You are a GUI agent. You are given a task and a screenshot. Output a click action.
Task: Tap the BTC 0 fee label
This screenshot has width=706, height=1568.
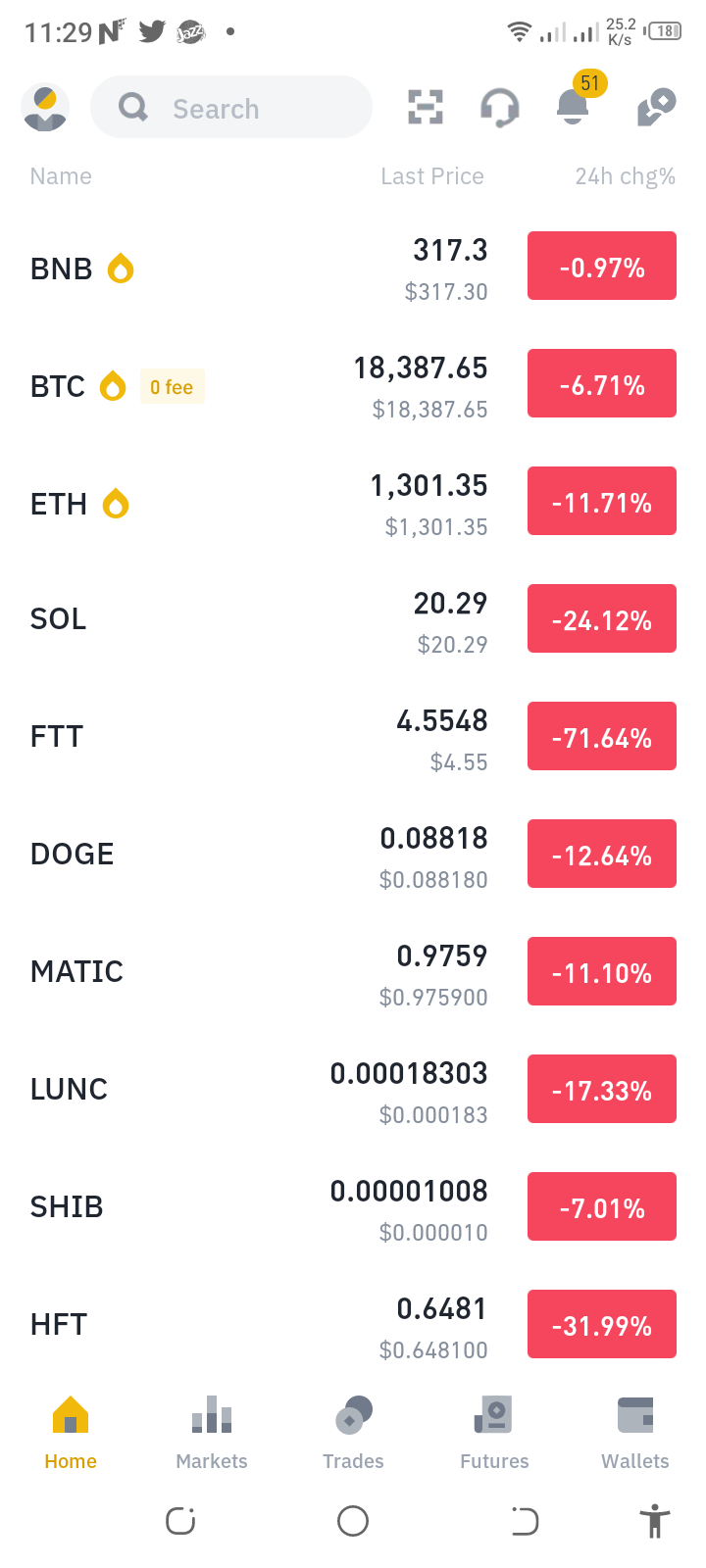coord(172,386)
